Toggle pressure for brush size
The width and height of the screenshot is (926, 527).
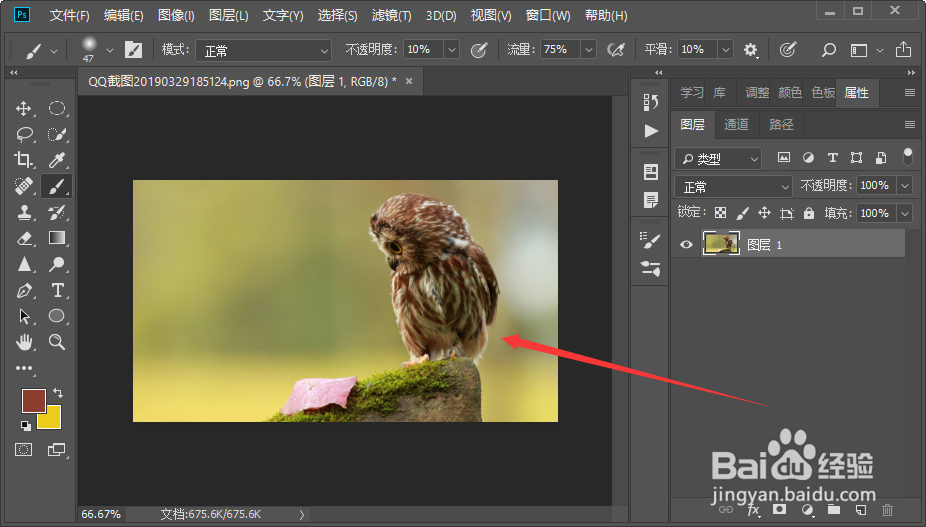click(788, 50)
